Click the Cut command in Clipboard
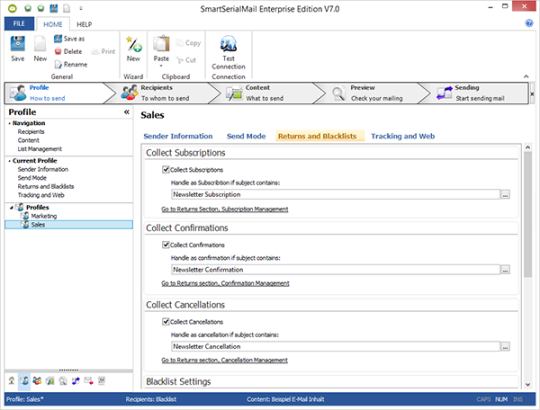This screenshot has width=540, height=410. tap(186, 60)
